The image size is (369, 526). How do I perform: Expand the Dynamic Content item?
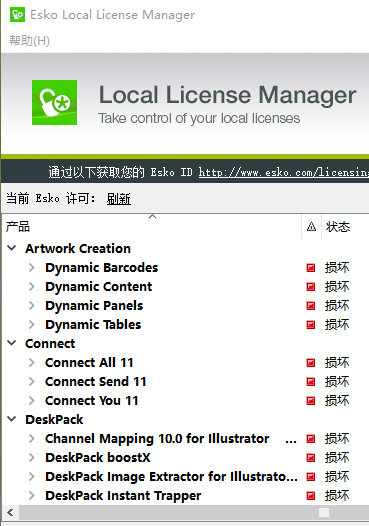(x=32, y=286)
